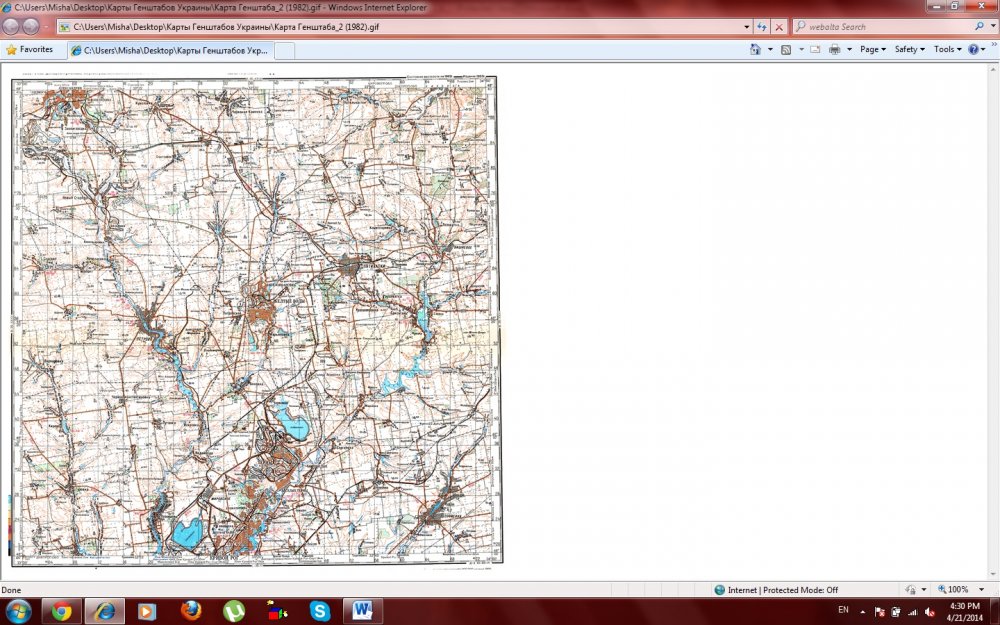The width and height of the screenshot is (1000, 625).
Task: Open a new blank tab
Action: point(284,50)
